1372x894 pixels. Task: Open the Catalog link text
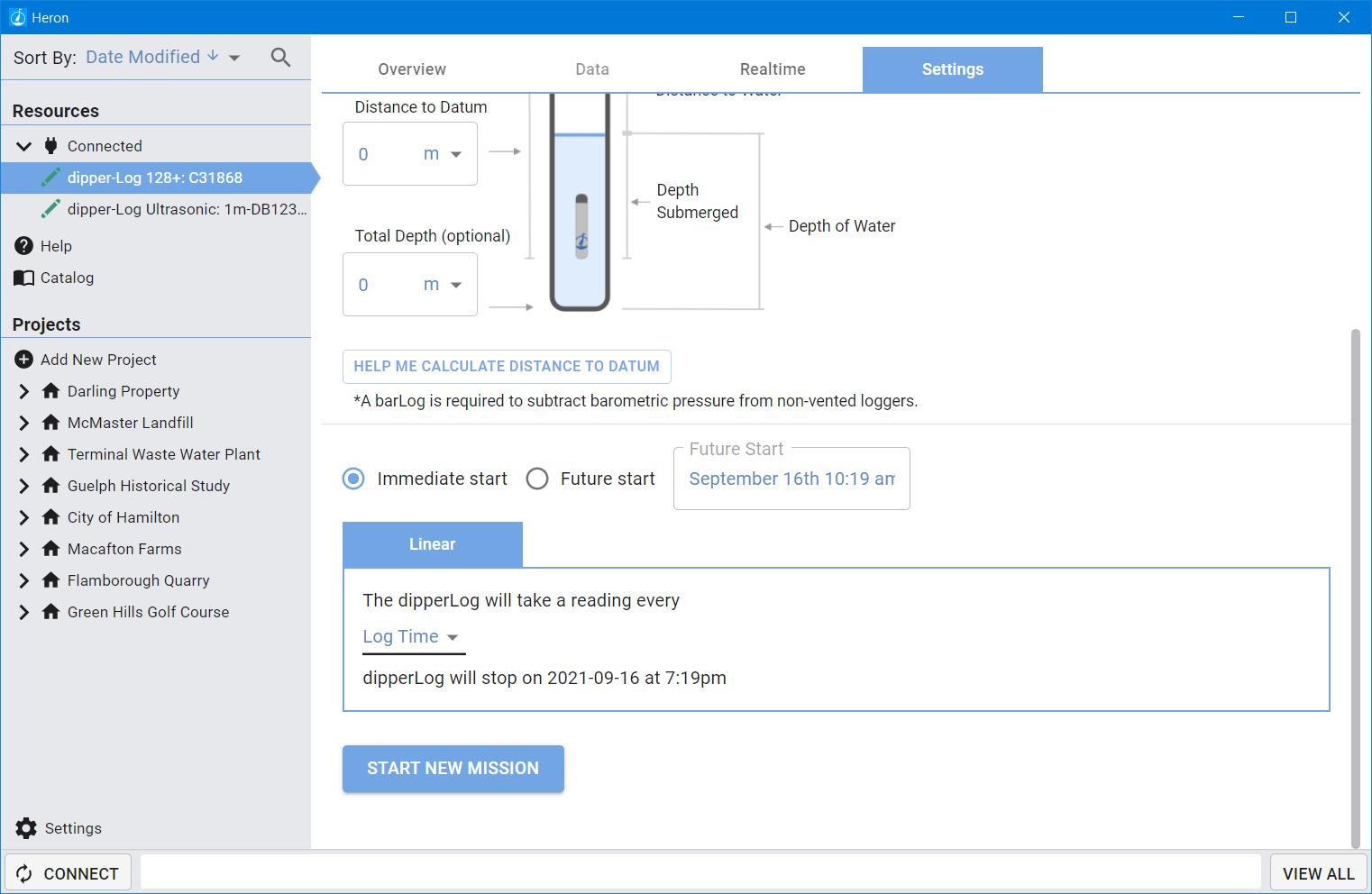pyautogui.click(x=67, y=278)
